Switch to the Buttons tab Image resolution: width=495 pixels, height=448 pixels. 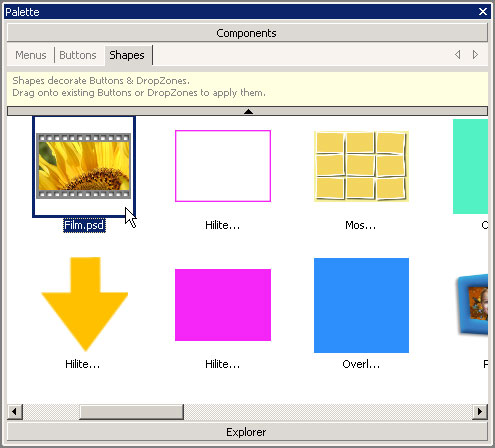click(78, 55)
